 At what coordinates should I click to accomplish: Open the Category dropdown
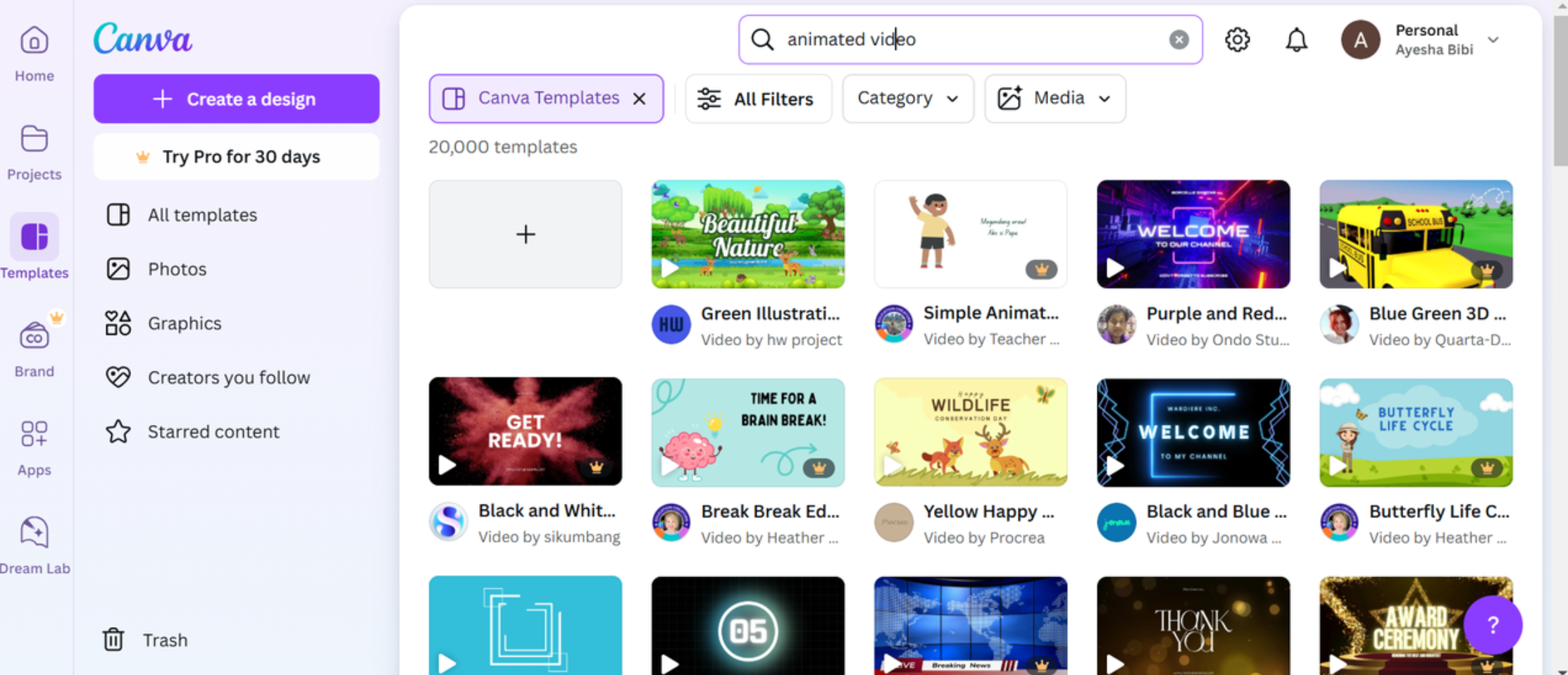907,99
